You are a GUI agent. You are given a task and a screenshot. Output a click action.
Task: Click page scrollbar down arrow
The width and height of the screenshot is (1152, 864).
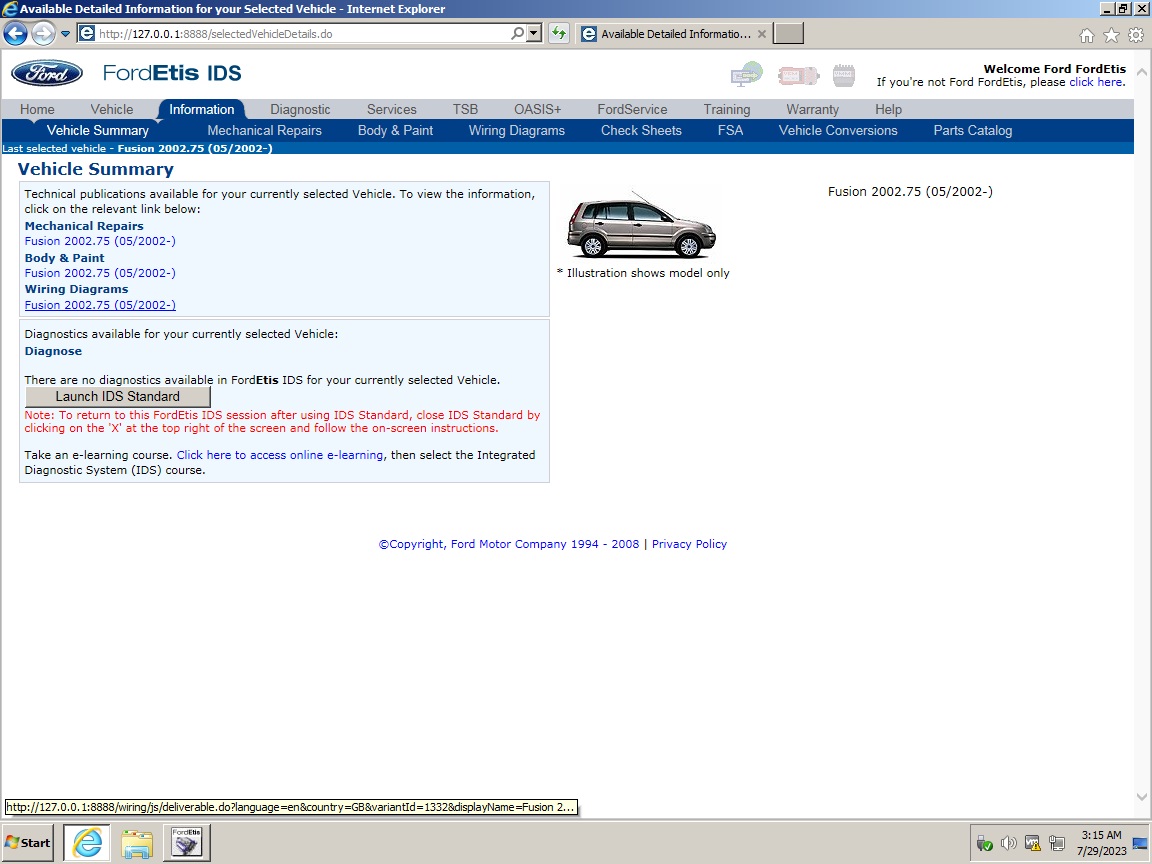1142,797
